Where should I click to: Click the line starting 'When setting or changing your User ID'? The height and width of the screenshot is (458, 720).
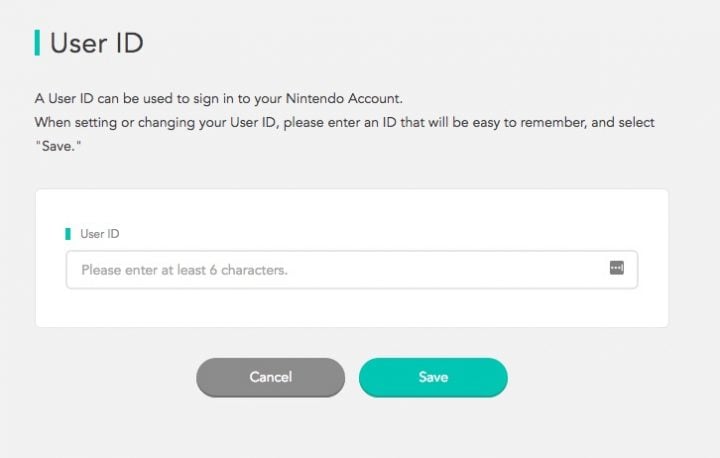345,123
